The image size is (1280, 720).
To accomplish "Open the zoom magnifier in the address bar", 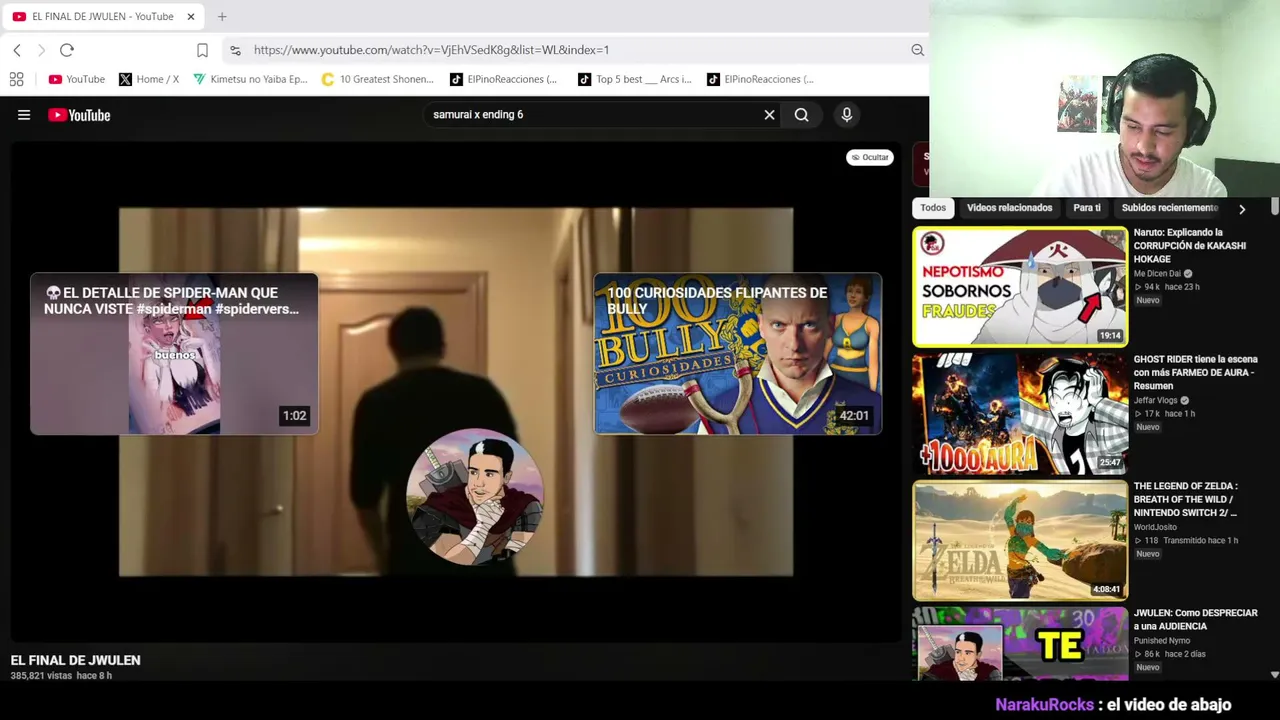I will pyautogui.click(x=917, y=50).
